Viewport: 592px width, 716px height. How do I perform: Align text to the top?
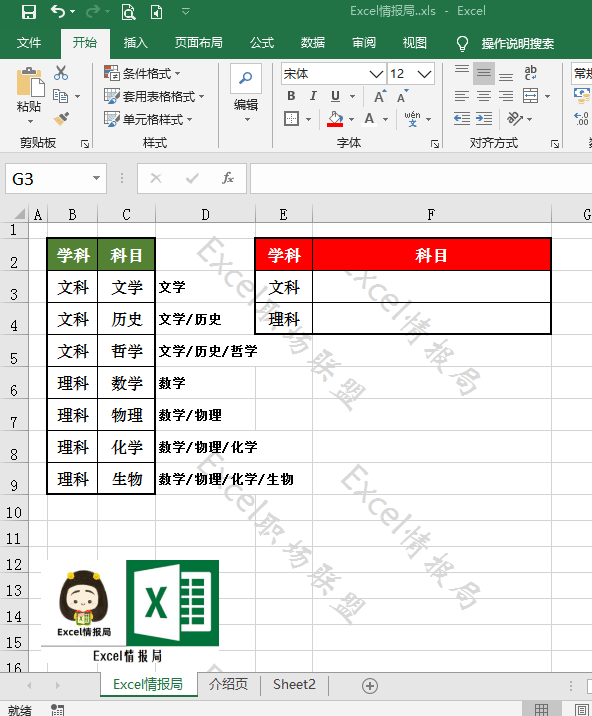462,70
